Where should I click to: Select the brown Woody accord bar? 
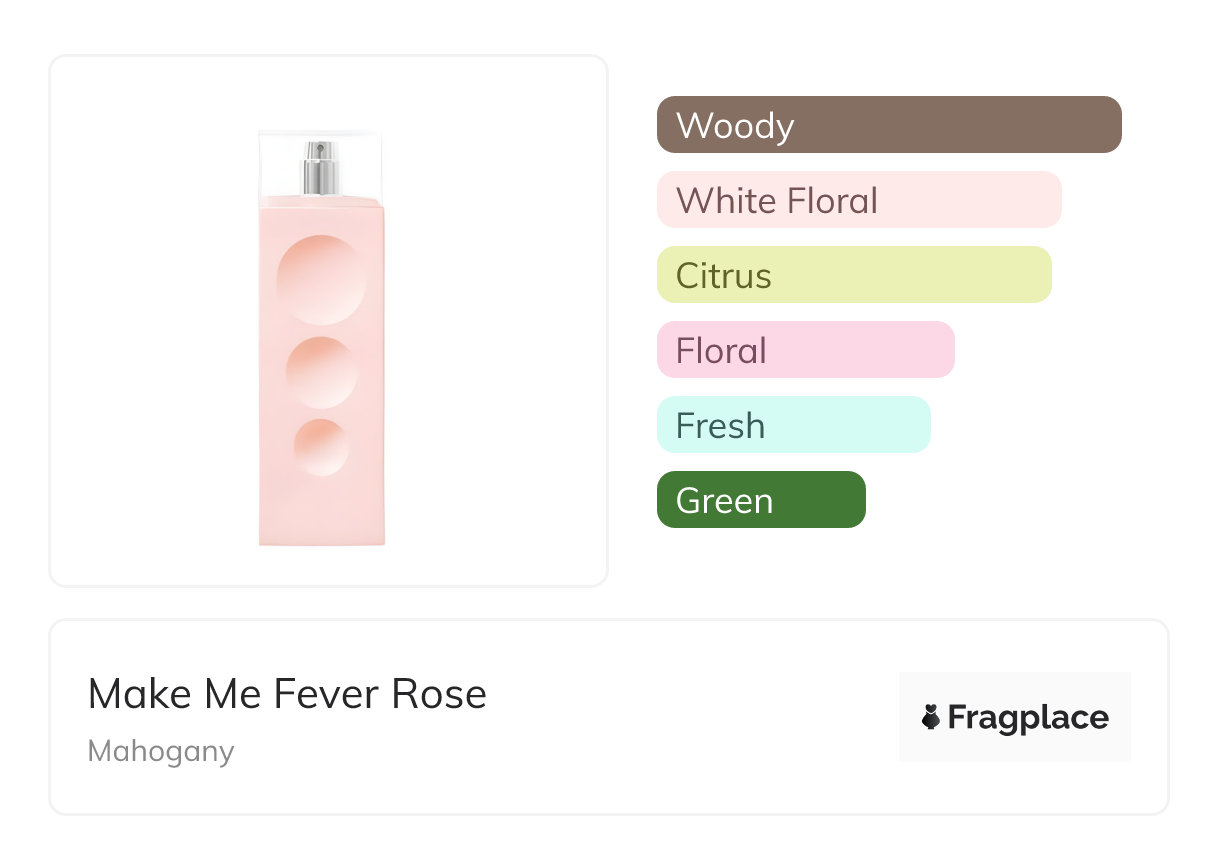pos(889,125)
